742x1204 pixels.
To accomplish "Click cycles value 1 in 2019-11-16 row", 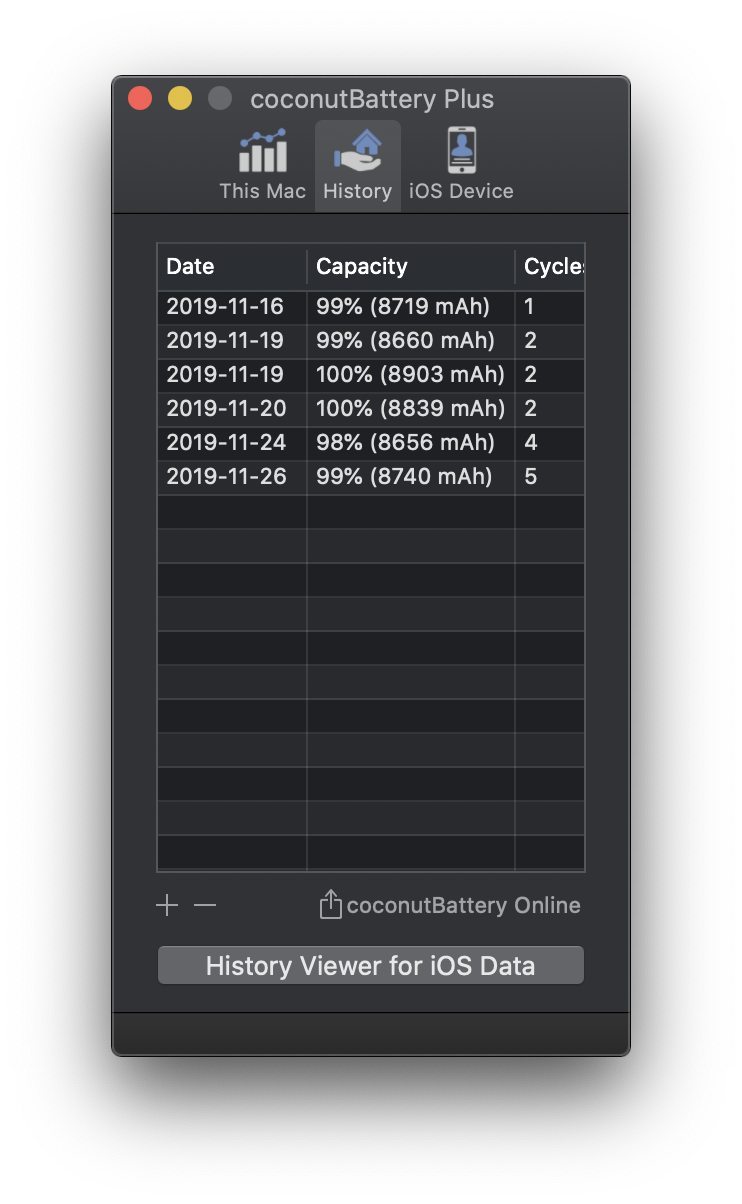I will tap(550, 307).
